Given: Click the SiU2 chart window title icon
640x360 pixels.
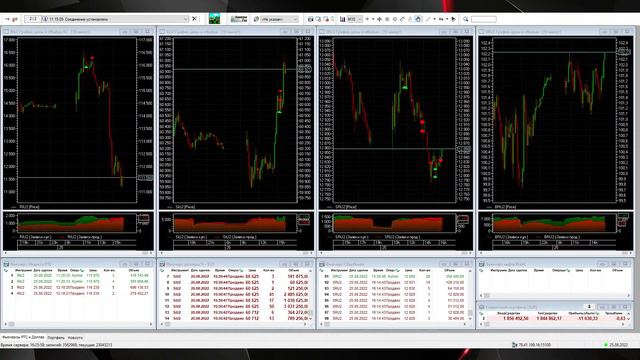Looking at the screenshot, I should click(162, 31).
